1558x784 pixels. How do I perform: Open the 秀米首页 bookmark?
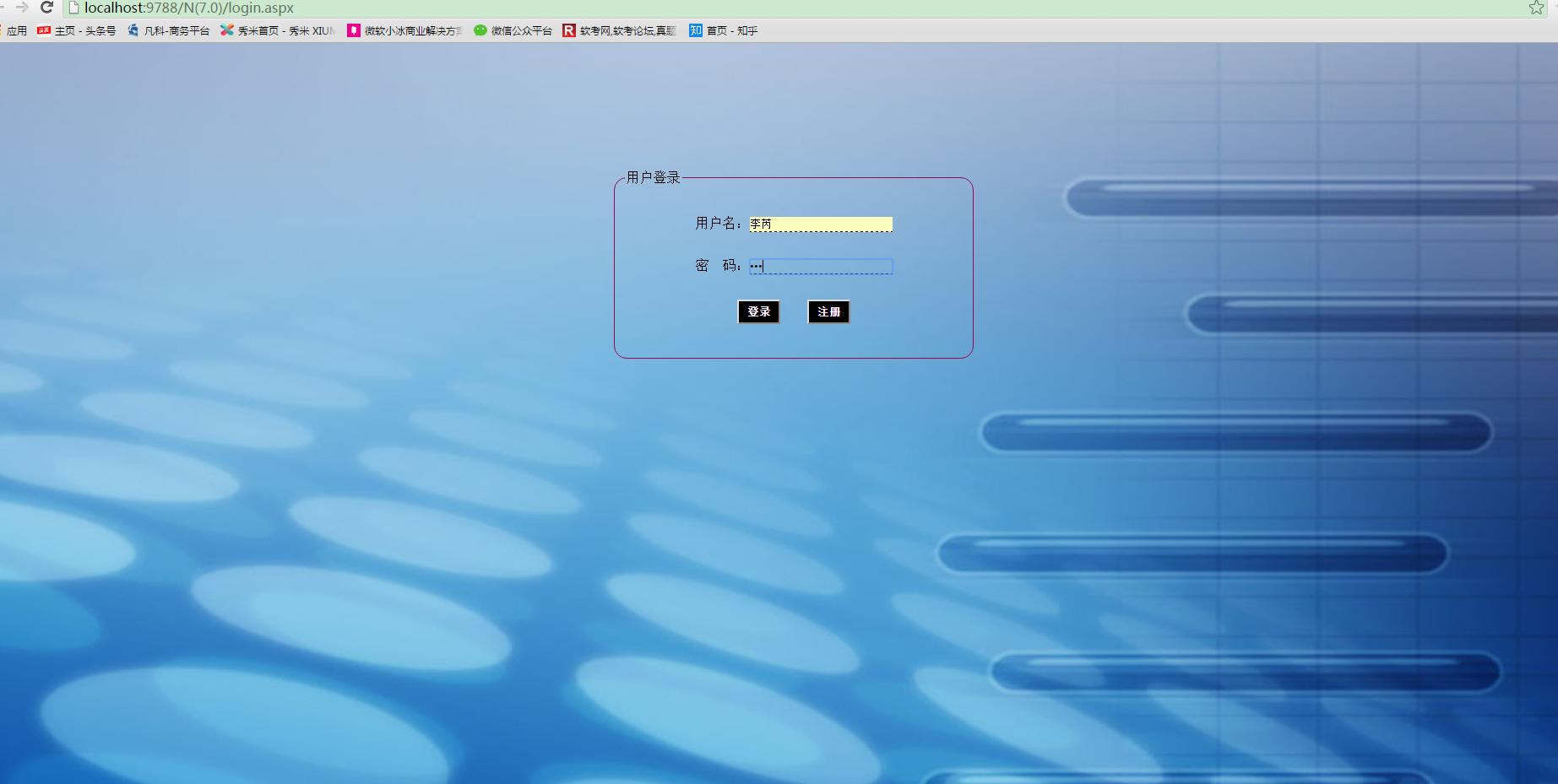(278, 30)
